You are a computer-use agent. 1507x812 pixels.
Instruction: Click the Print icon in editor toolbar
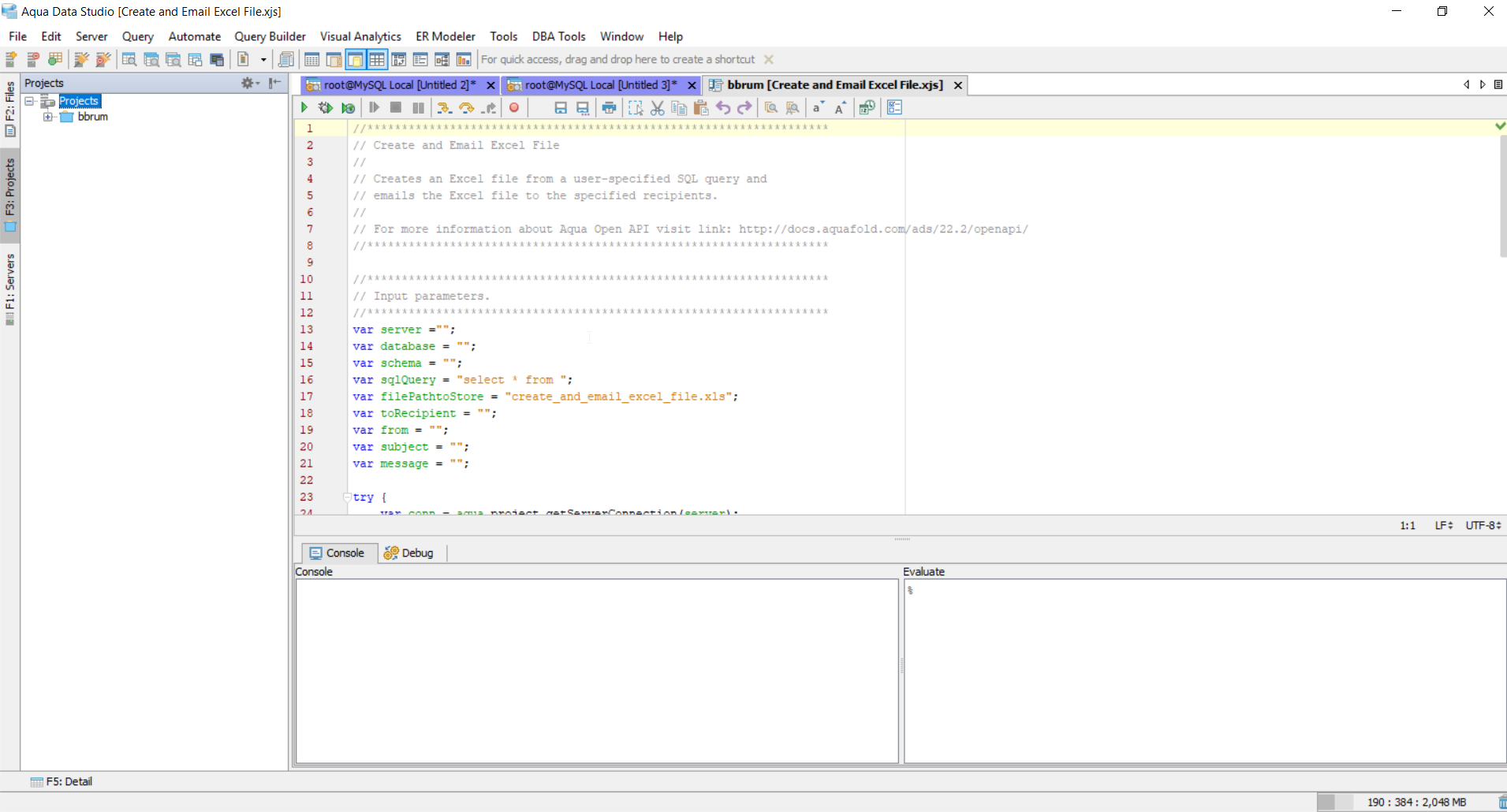pos(609,108)
